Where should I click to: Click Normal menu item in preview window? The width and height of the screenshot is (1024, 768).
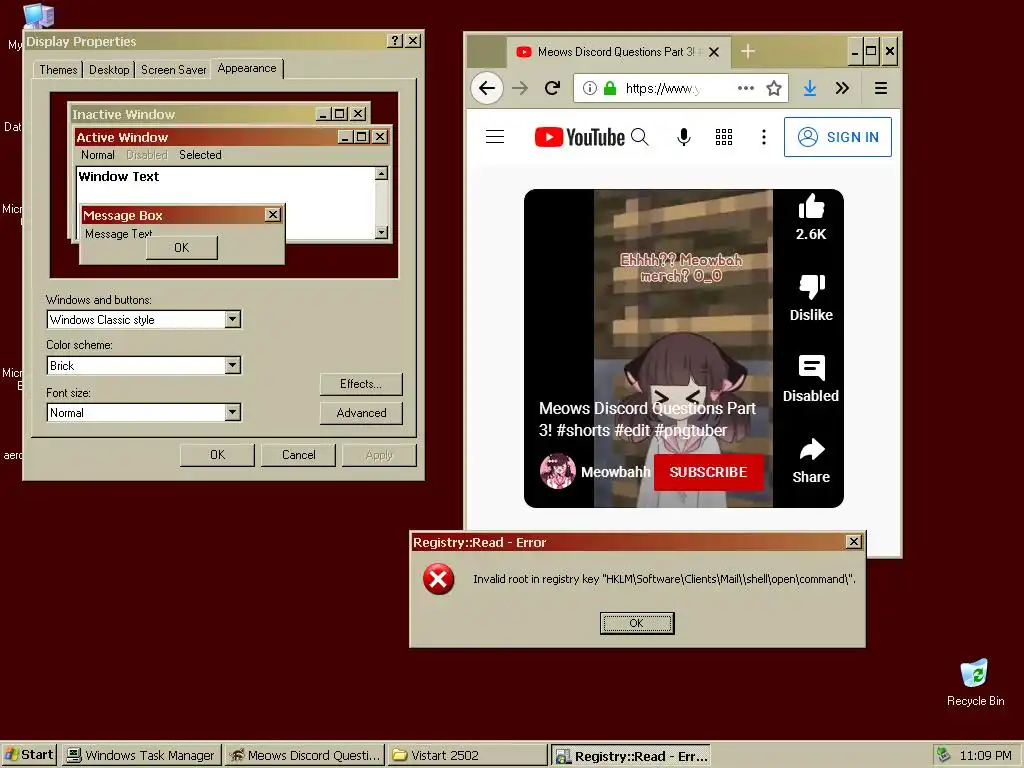(97, 155)
